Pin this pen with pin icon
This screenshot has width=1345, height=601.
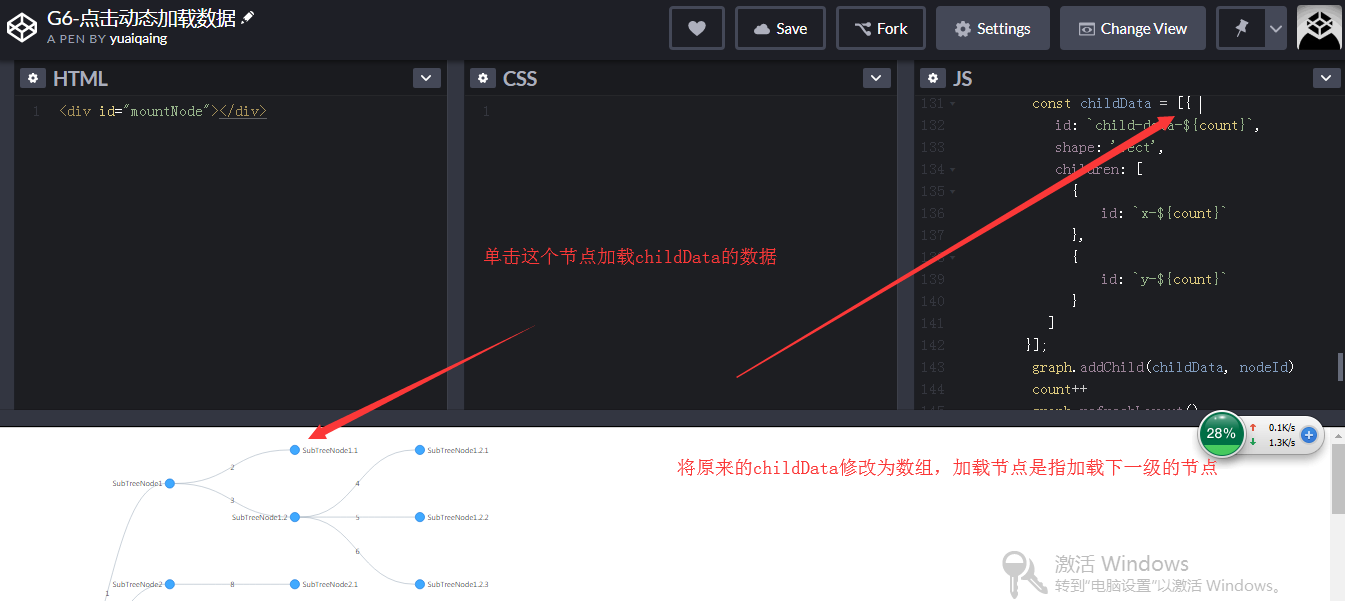1241,28
